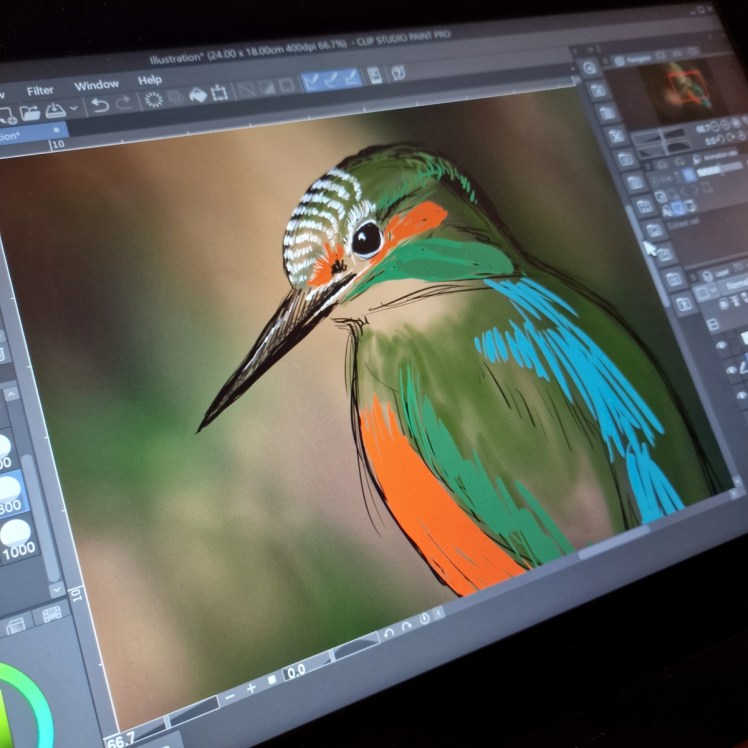Open the Help menu
The image size is (748, 748).
click(x=149, y=80)
